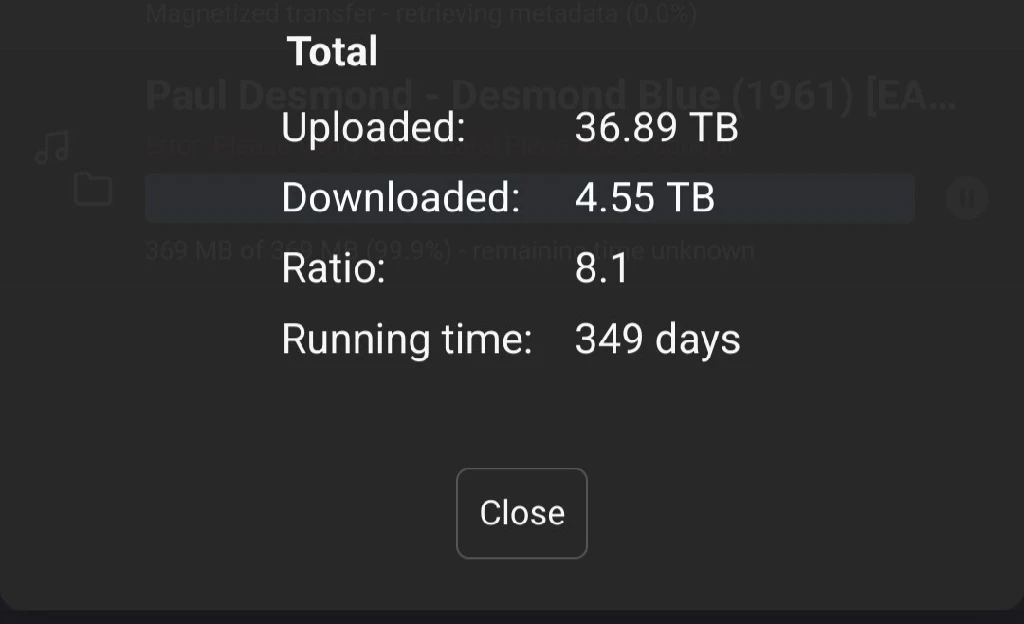Click the 4.55 TB downloaded value
The image size is (1024, 624).
tap(645, 197)
